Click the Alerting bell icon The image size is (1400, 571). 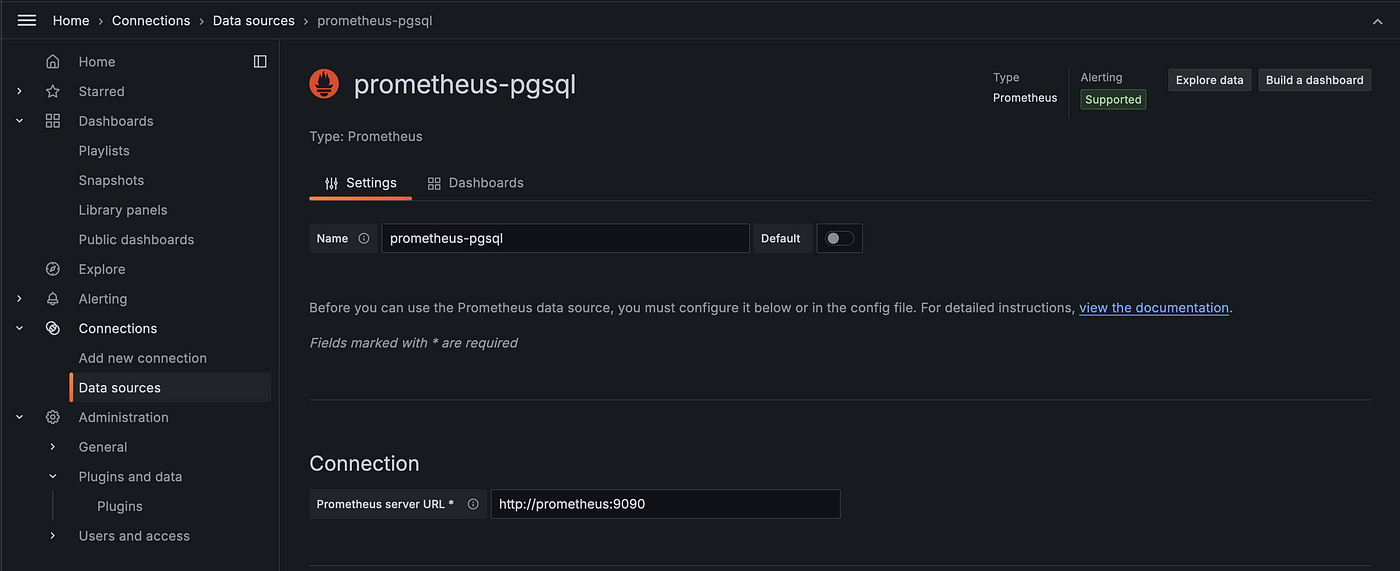pyautogui.click(x=53, y=299)
